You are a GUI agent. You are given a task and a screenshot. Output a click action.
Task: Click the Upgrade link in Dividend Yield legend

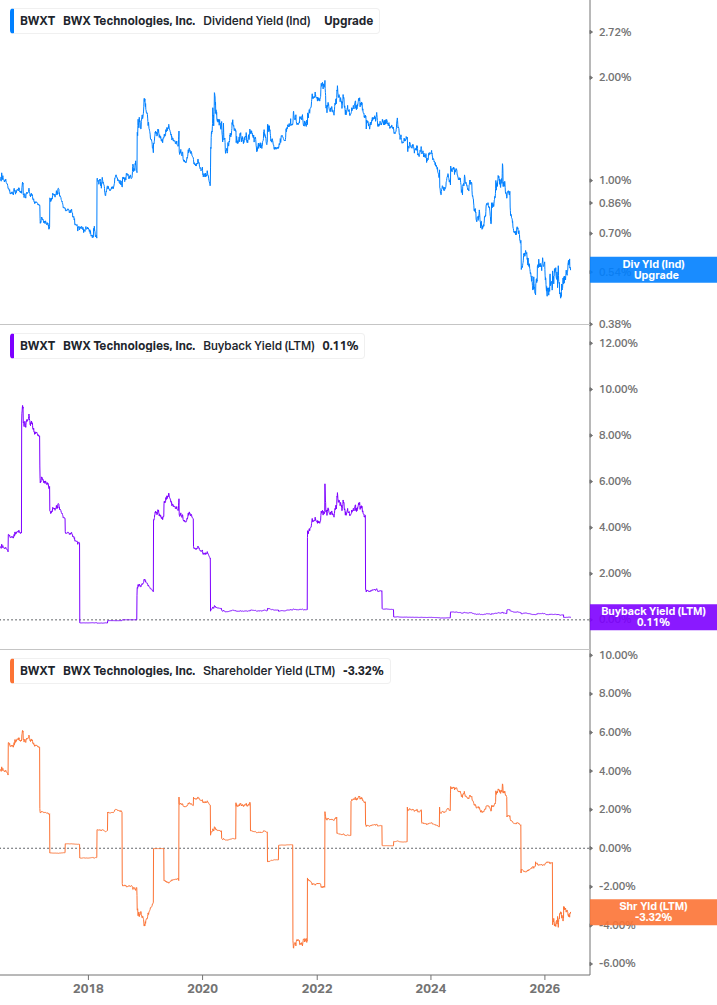click(x=349, y=21)
